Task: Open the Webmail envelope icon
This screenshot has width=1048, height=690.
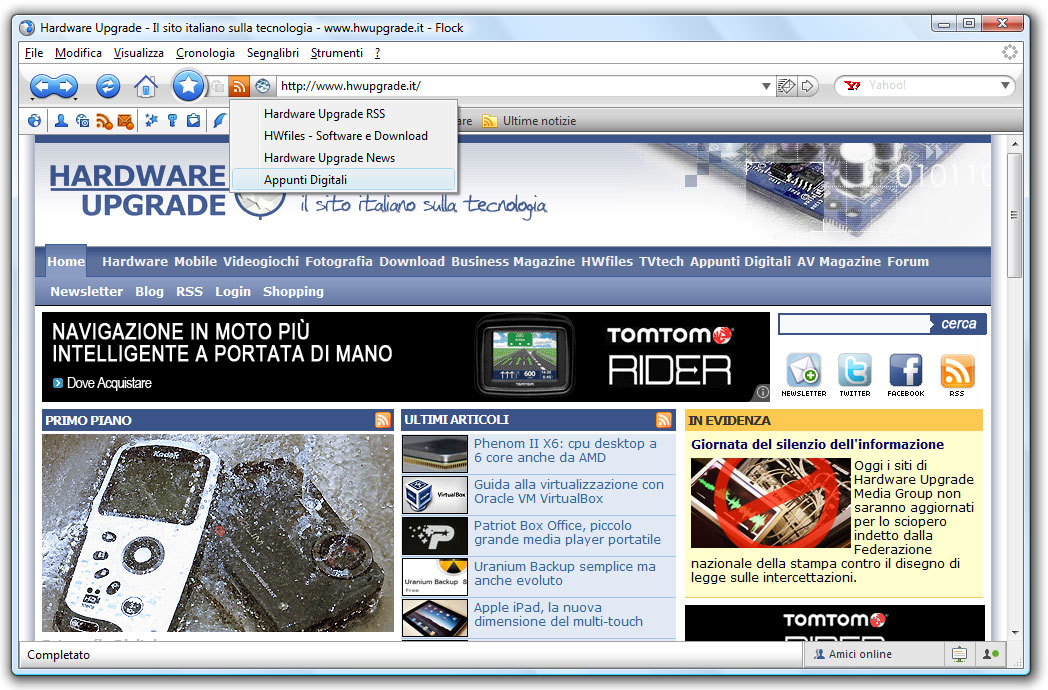Action: tap(125, 121)
